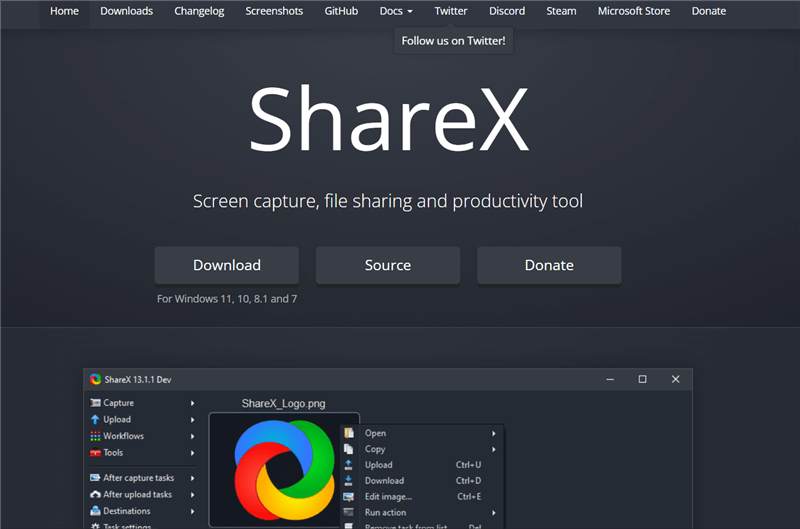Click the Download arrow icon in the context menu
The width and height of the screenshot is (800, 529).
click(348, 481)
